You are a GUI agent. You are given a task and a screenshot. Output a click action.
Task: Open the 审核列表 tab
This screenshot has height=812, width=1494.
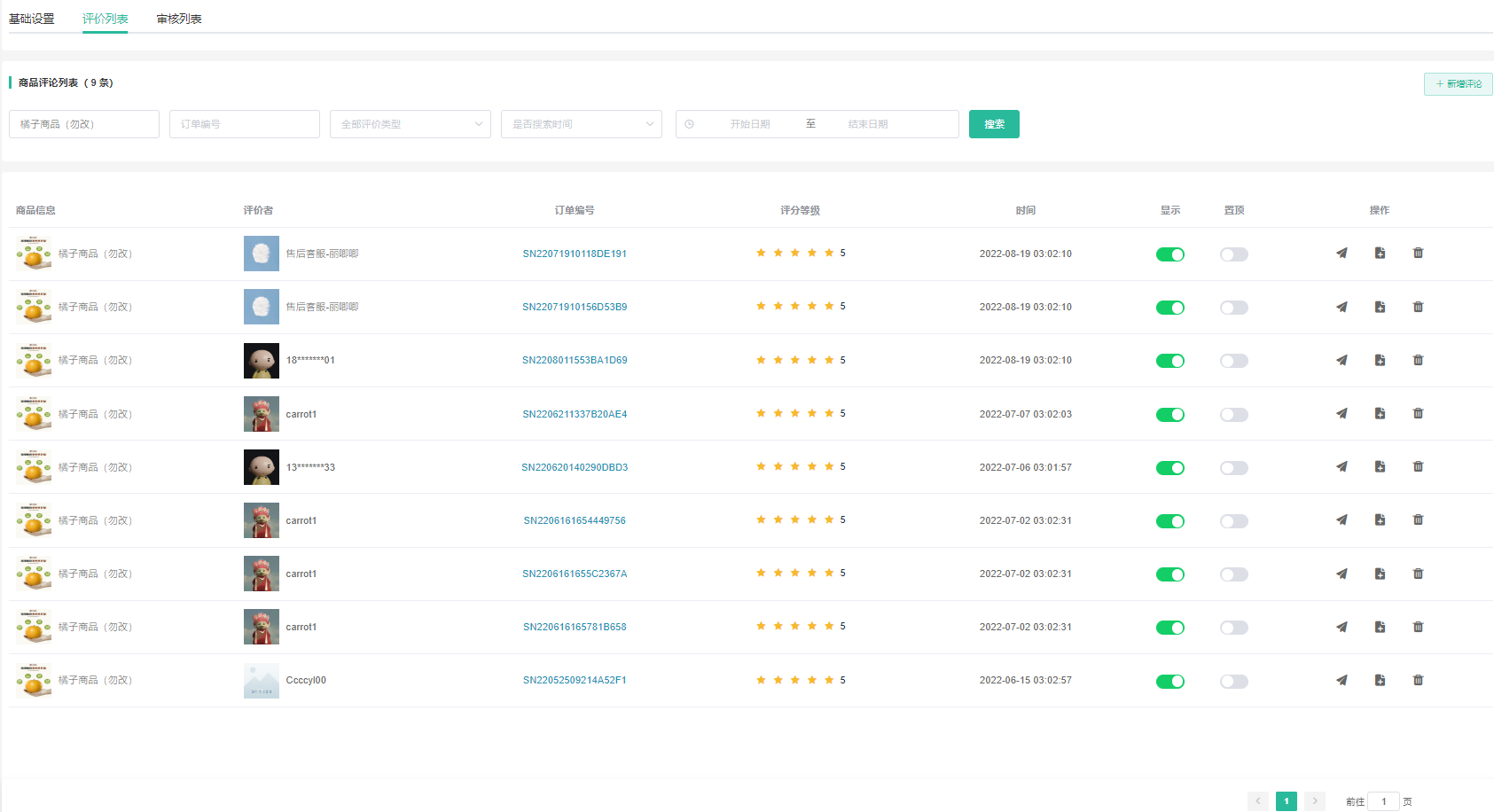[179, 19]
